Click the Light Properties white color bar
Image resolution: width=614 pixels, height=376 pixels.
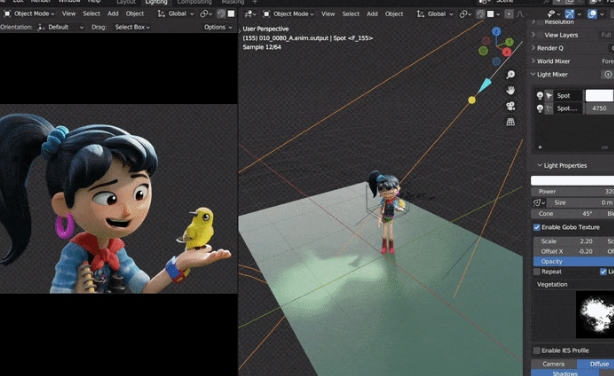572,181
